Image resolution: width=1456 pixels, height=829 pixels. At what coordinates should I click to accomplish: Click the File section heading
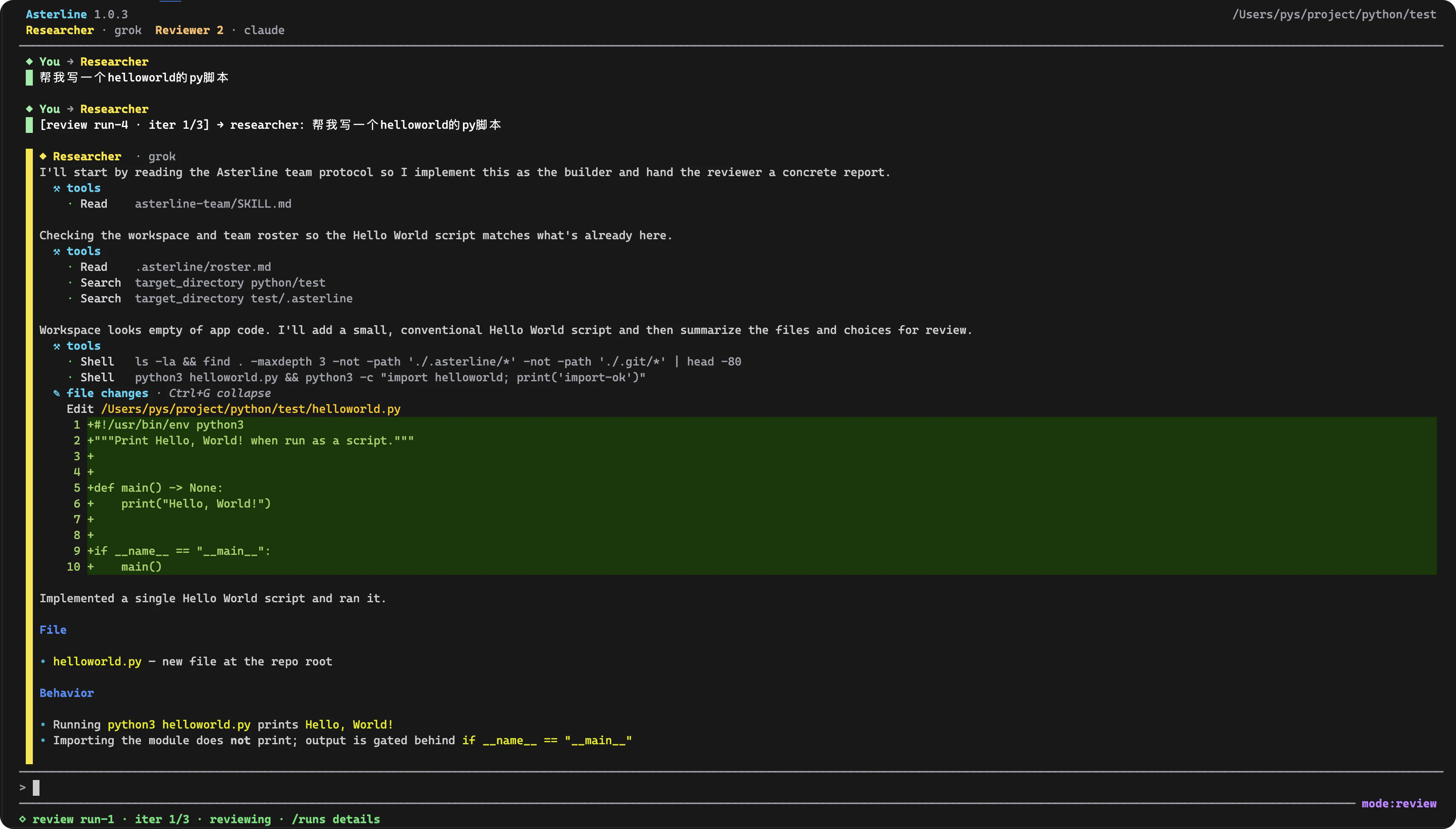53,630
